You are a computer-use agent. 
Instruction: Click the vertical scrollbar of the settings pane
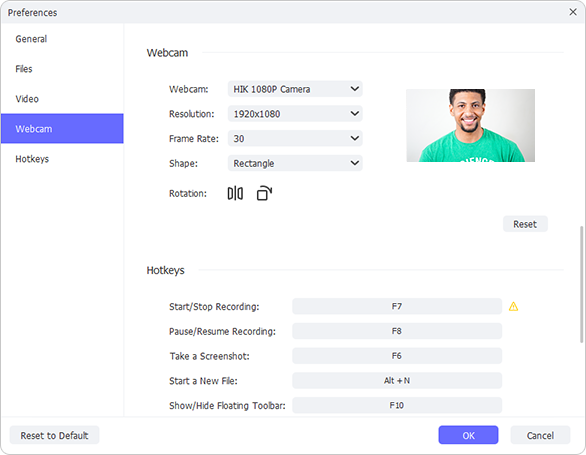[581, 284]
